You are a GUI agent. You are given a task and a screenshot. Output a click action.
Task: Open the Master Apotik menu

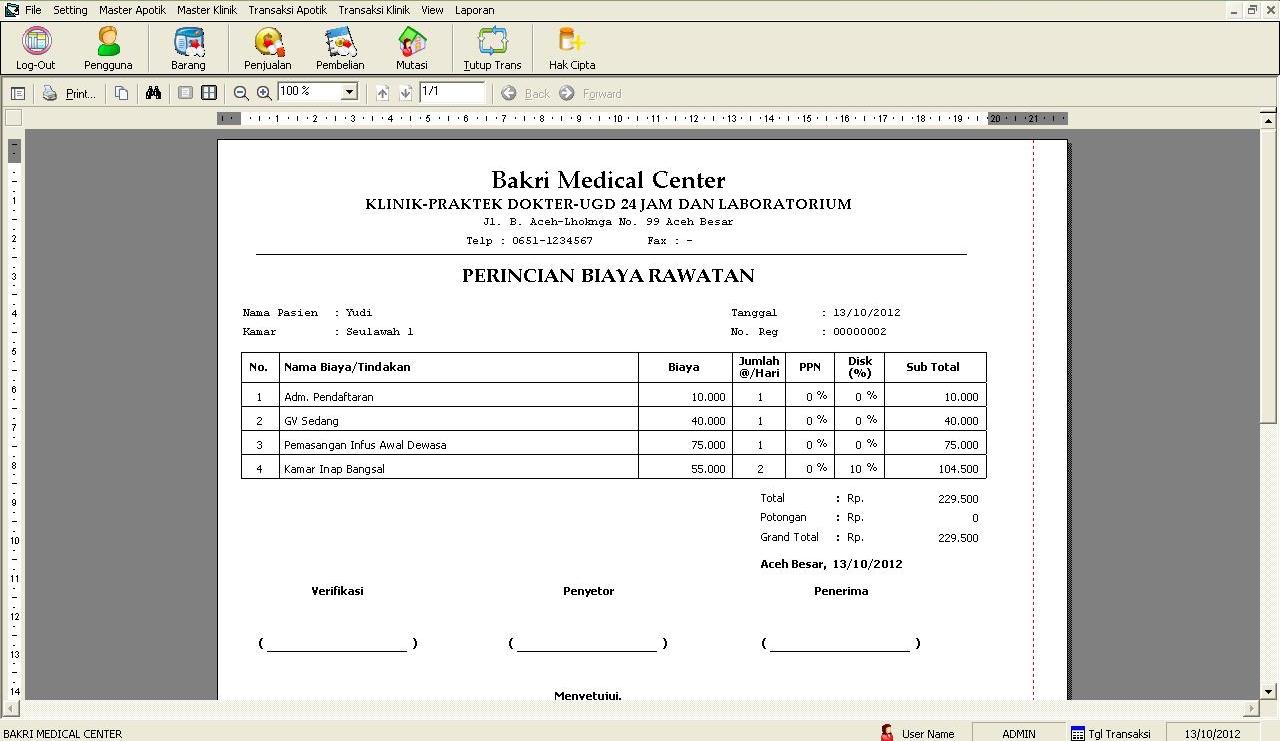pyautogui.click(x=132, y=10)
